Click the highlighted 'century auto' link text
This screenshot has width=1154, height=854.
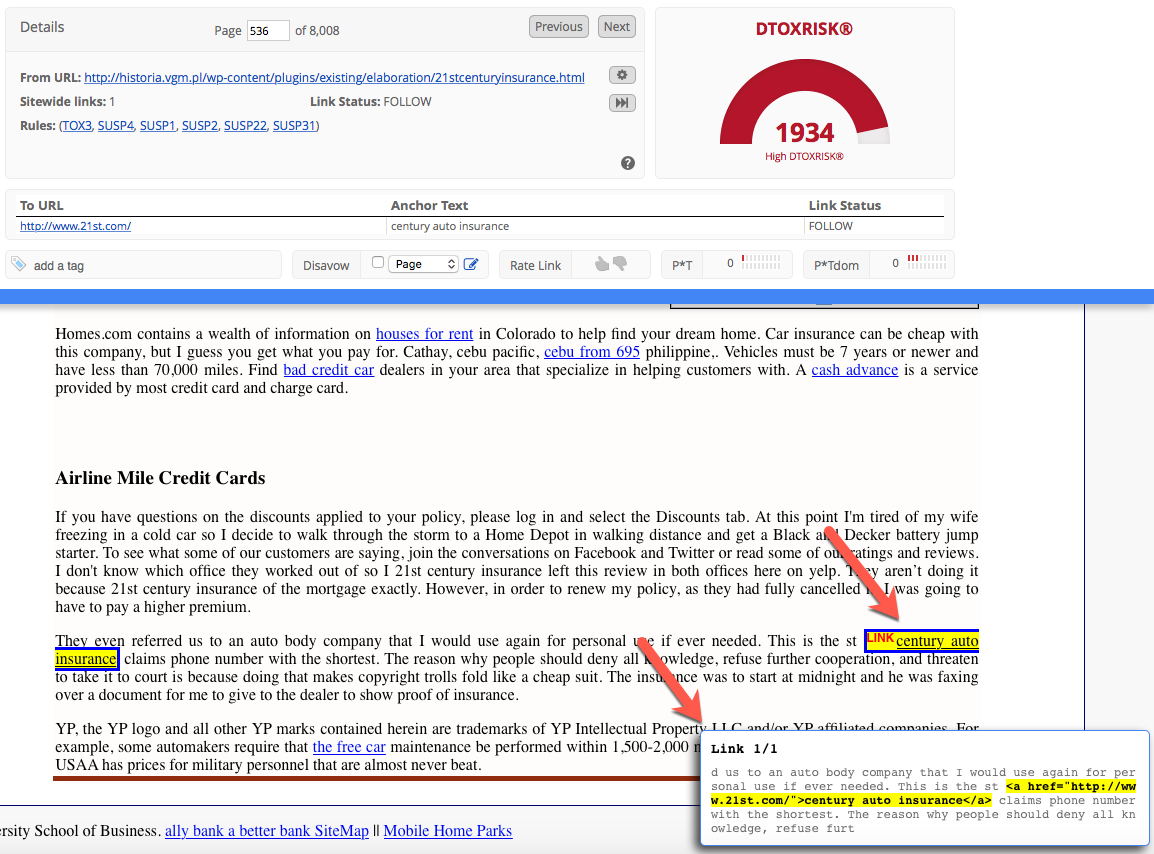[937, 640]
